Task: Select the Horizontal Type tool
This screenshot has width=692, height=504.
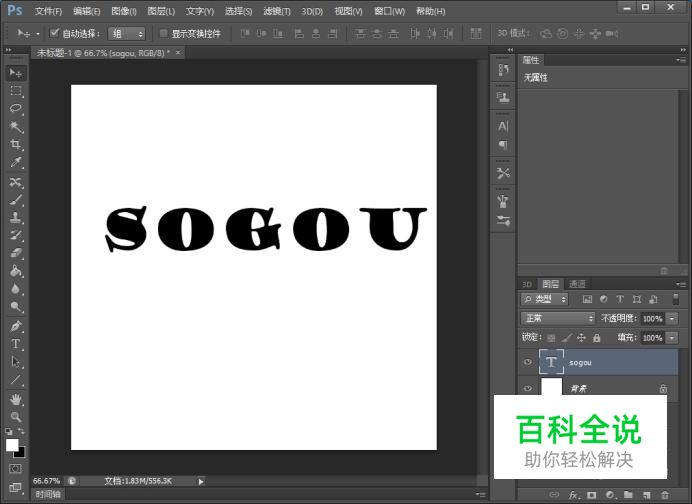Action: click(x=16, y=344)
